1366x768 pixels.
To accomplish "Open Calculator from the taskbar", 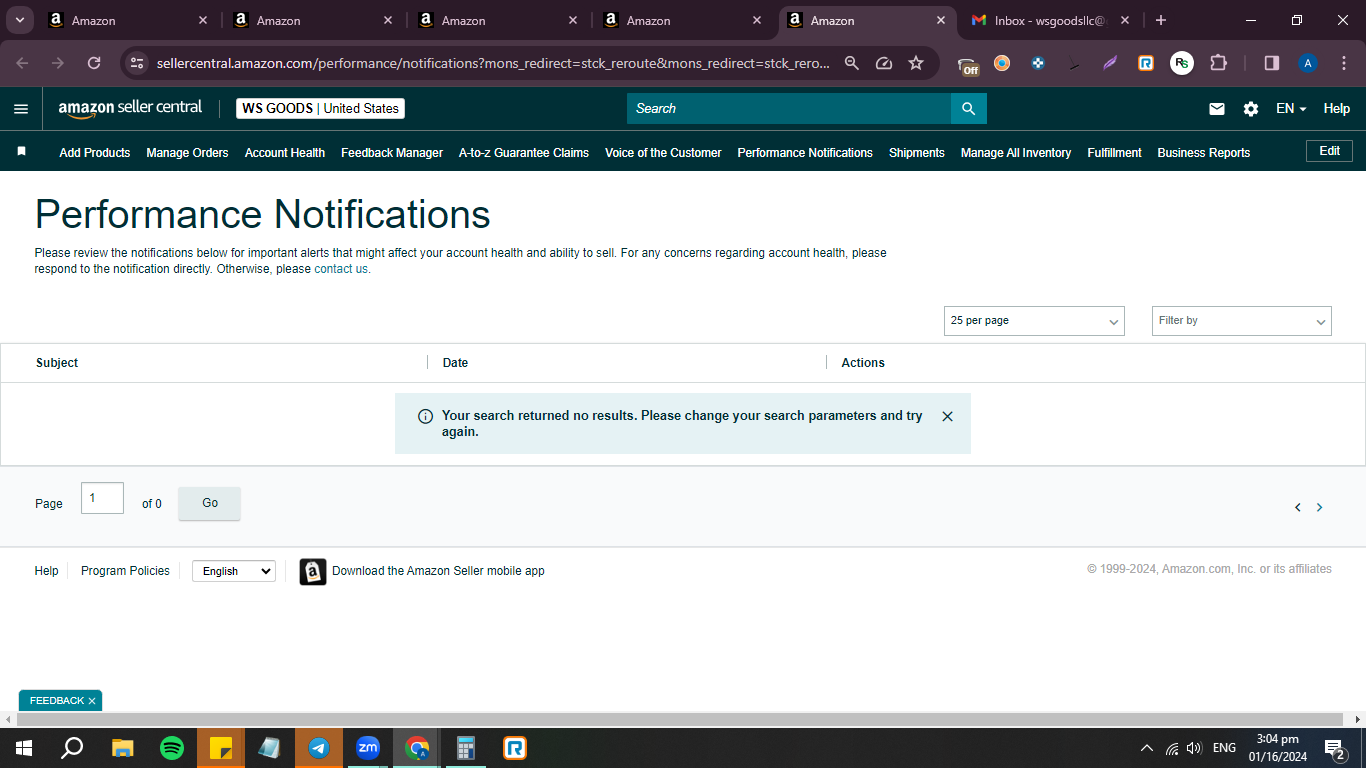I will pyautogui.click(x=465, y=748).
